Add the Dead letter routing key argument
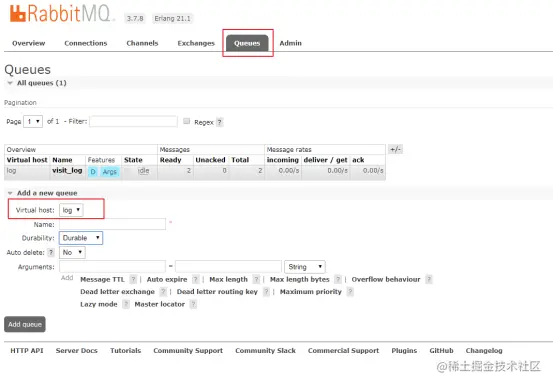Image resolution: width=553 pixels, height=385 pixels. [217, 292]
